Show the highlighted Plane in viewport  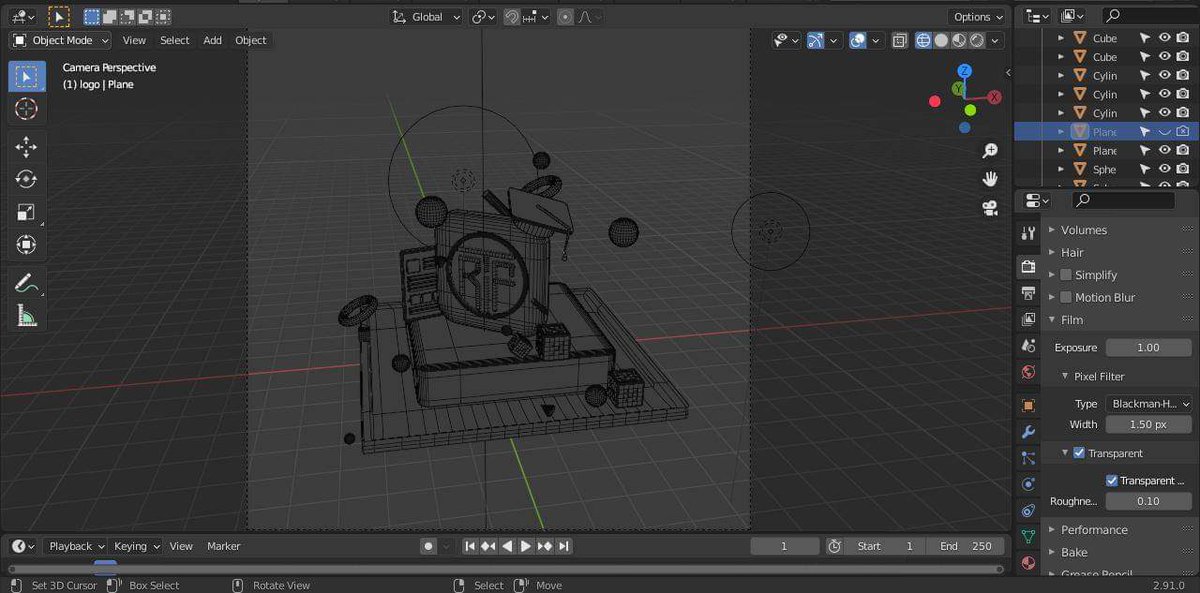pos(1164,132)
